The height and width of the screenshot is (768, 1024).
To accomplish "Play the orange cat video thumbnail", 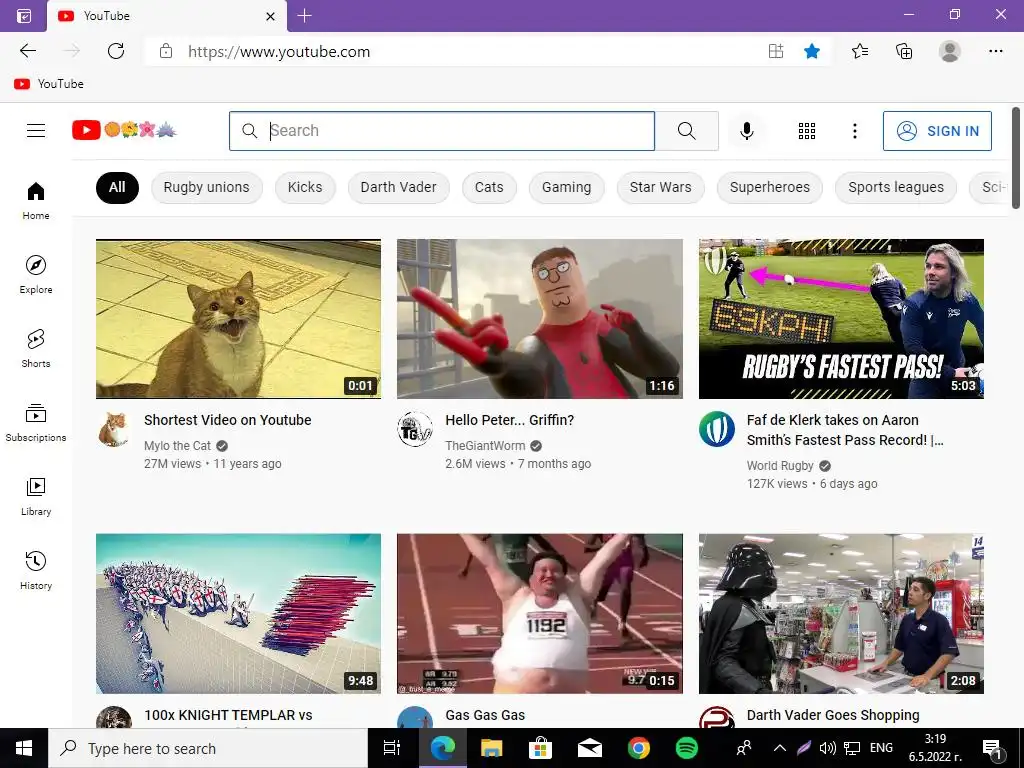I will pos(238,319).
